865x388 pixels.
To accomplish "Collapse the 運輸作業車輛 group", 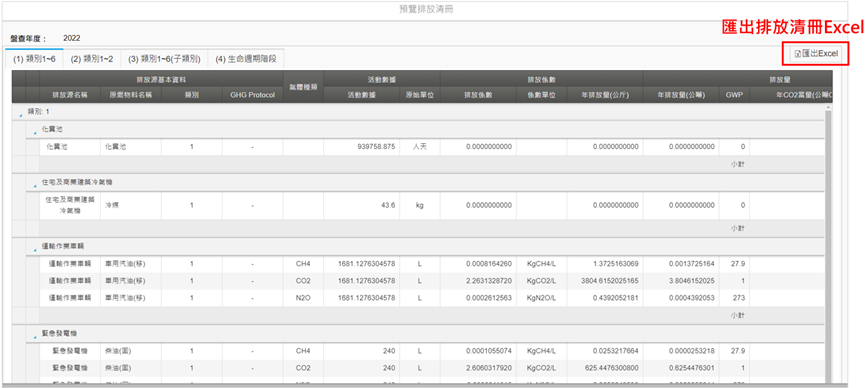I will pos(35,247).
